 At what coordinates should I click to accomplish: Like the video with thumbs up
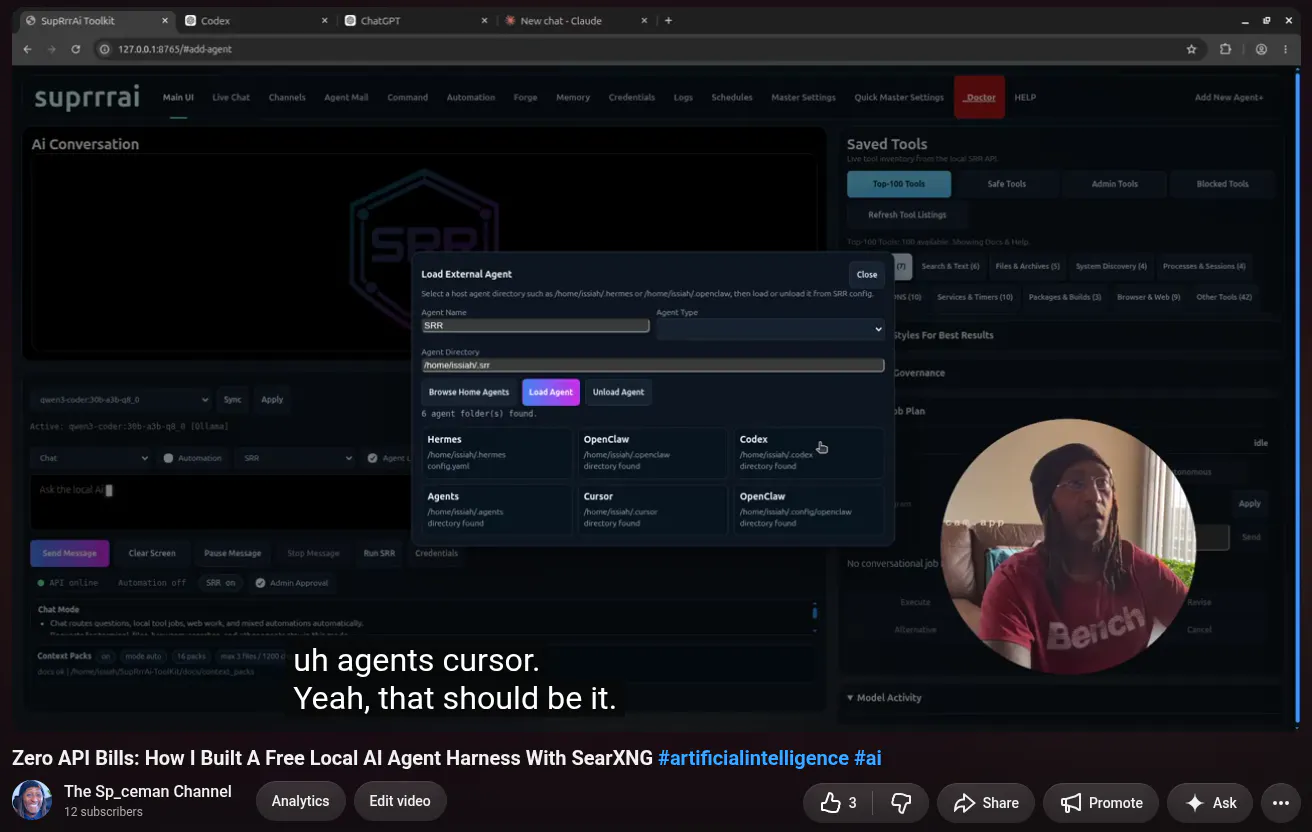coord(838,803)
